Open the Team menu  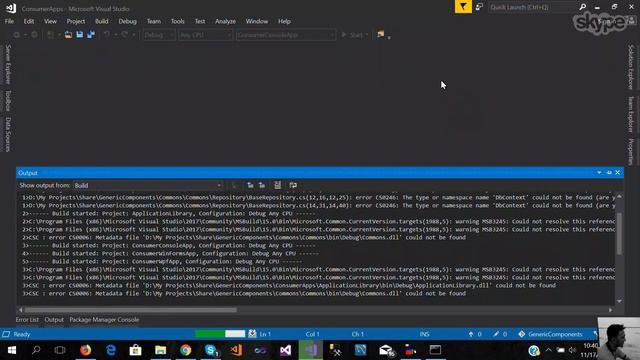(154, 21)
